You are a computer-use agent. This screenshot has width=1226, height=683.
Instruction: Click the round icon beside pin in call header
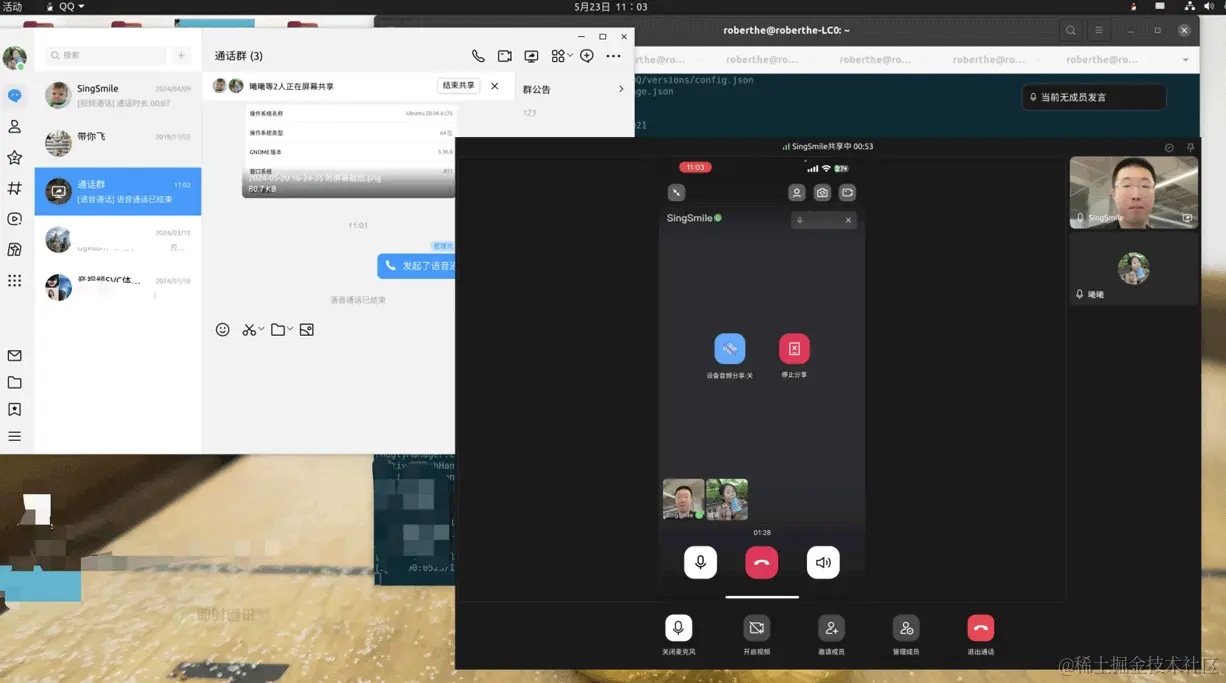[x=1169, y=147]
